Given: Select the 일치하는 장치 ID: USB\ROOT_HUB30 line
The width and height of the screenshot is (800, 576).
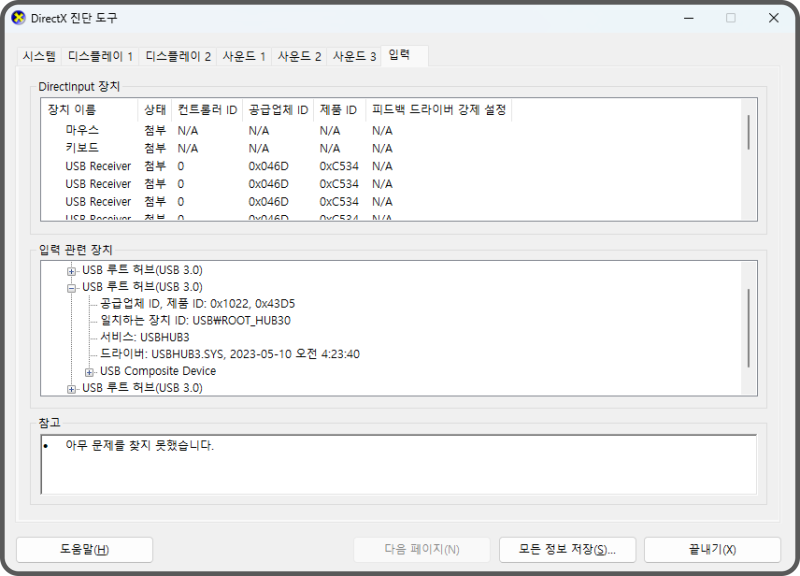Looking at the screenshot, I should click(195, 321).
